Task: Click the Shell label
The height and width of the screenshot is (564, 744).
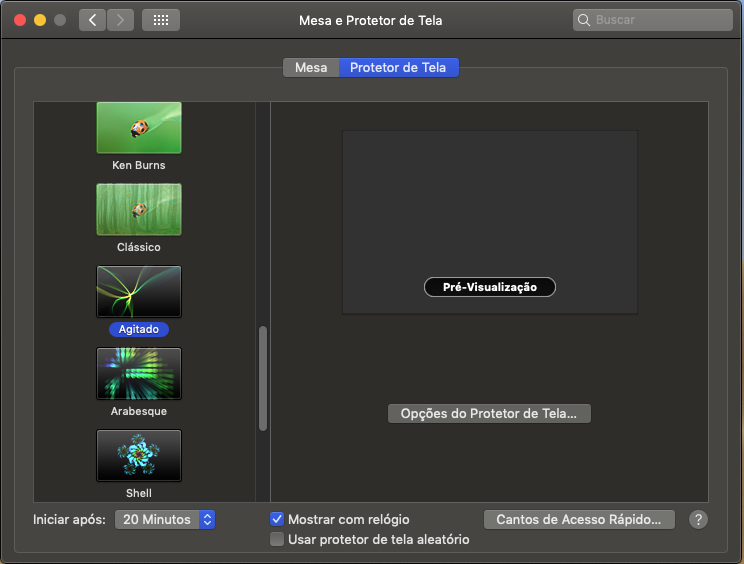Action: tap(139, 493)
